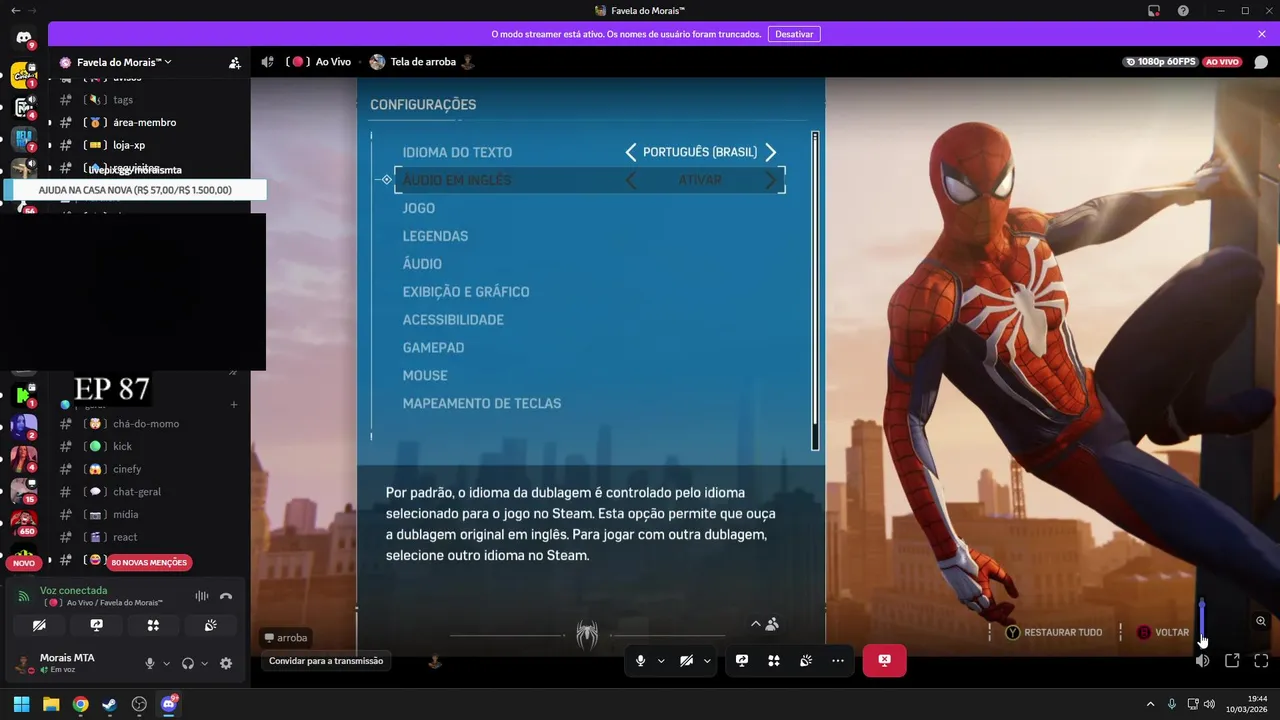Click the 1080p 60FPS quality badge
This screenshot has width=1280, height=720.
coord(1161,62)
